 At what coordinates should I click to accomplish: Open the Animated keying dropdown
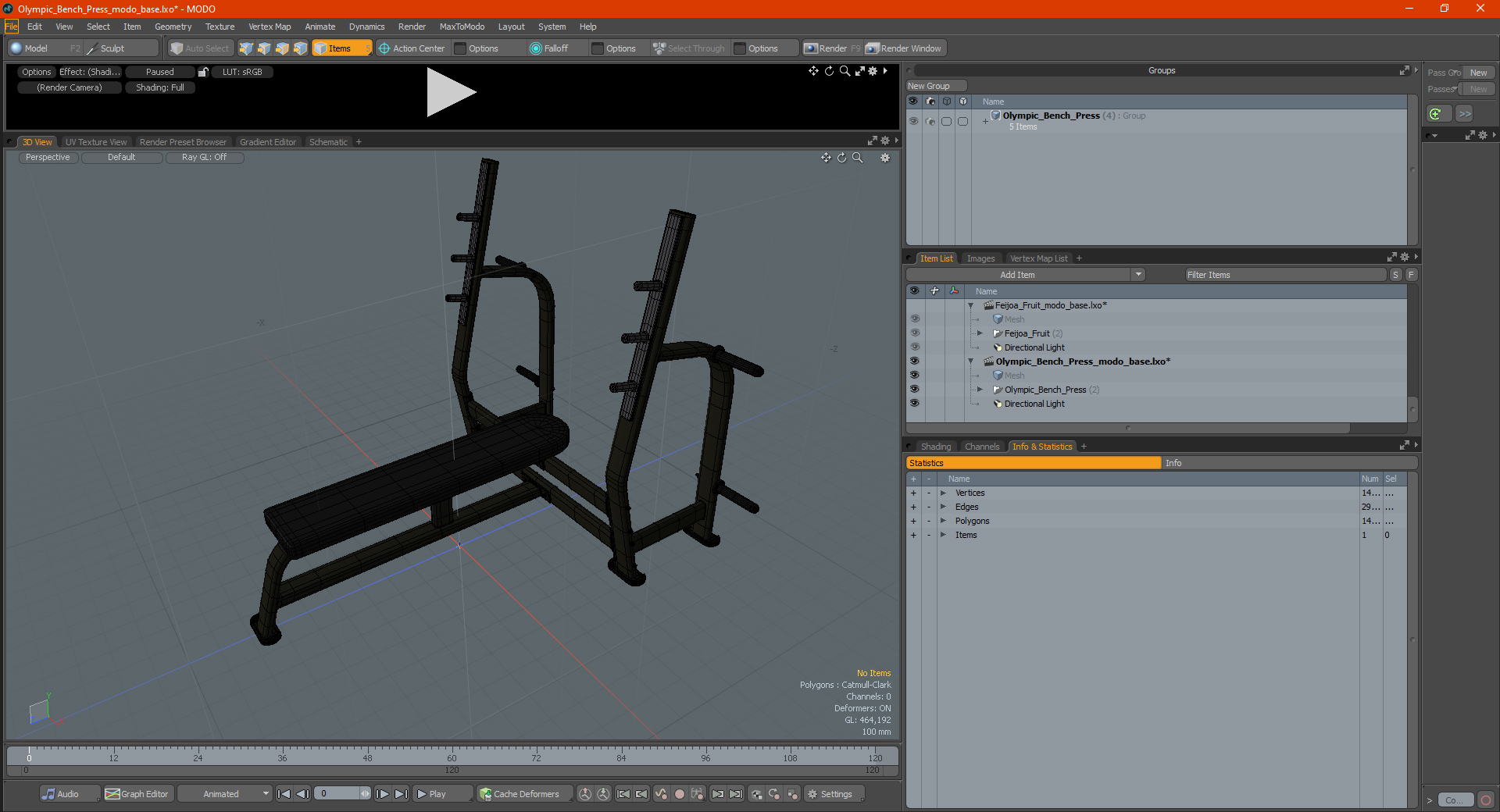point(224,794)
